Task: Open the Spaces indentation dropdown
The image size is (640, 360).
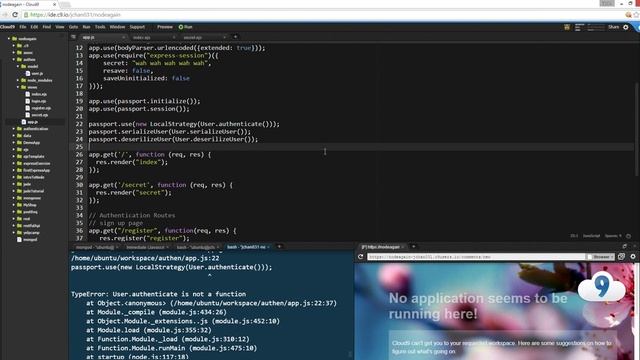Action: click(613, 236)
